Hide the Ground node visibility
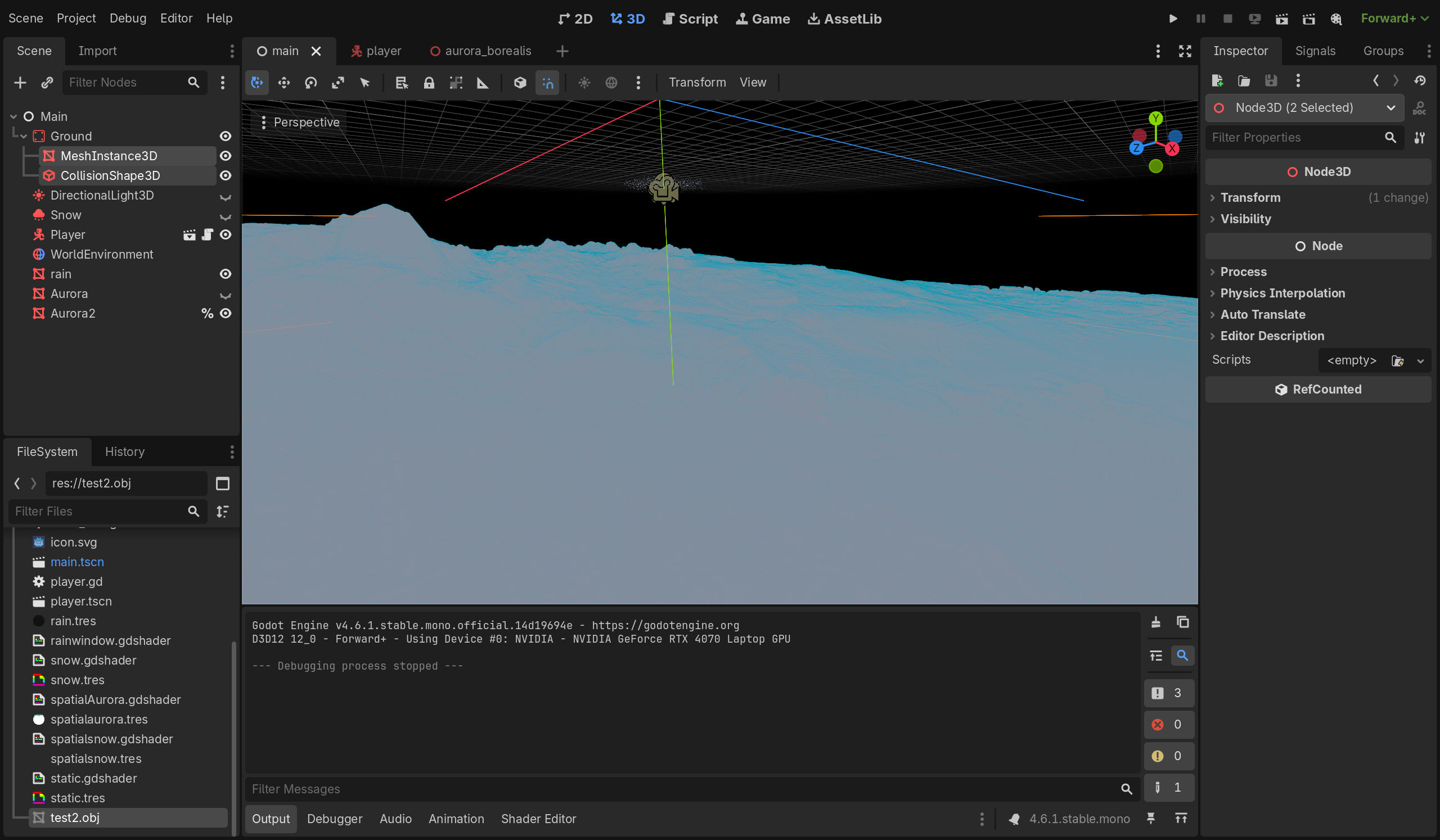This screenshot has height=840, width=1440. pyautogui.click(x=226, y=136)
